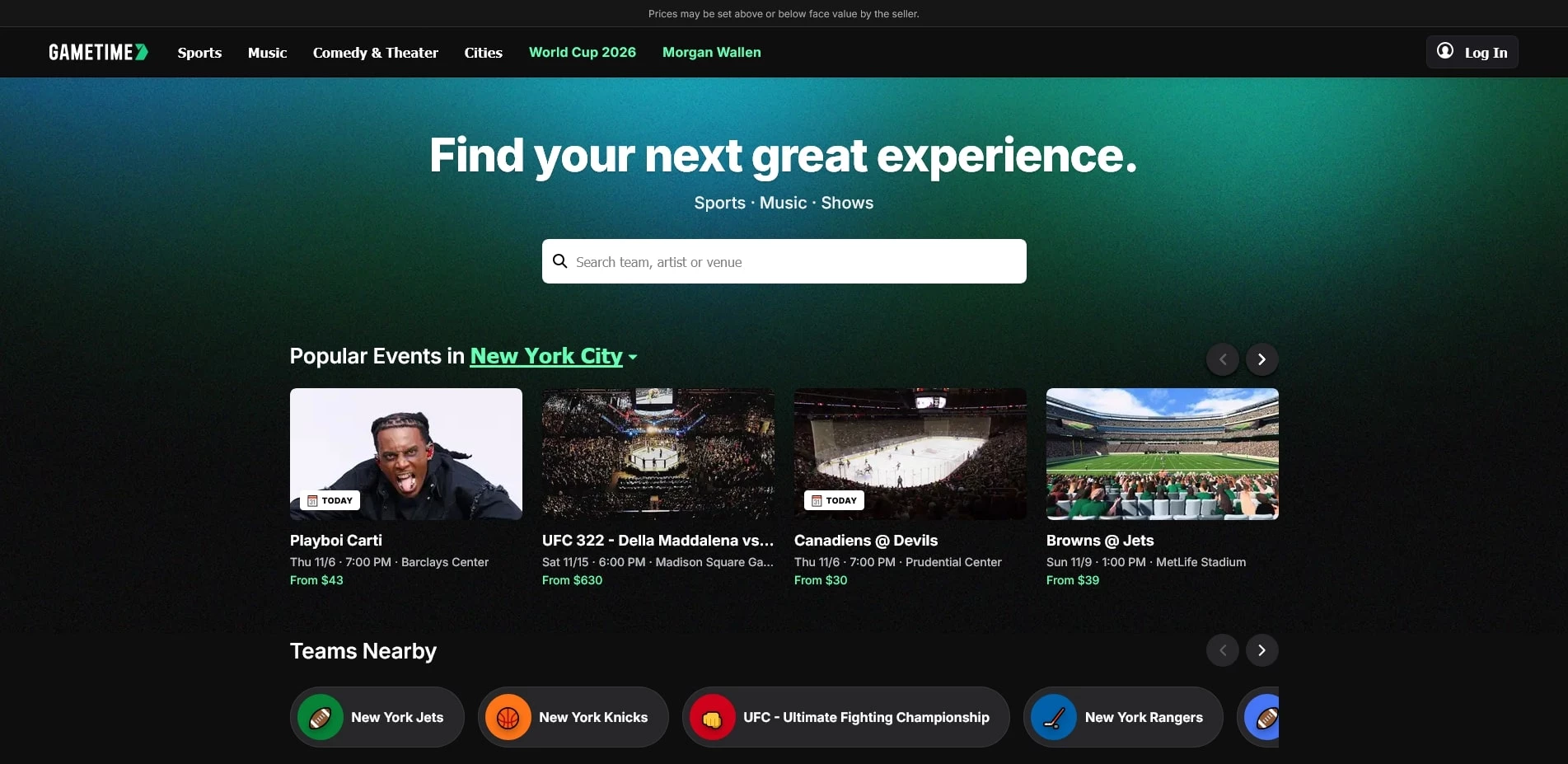Screen dimensions: 1568x764
Task: Select the Music navigation item
Action: [x=267, y=53]
